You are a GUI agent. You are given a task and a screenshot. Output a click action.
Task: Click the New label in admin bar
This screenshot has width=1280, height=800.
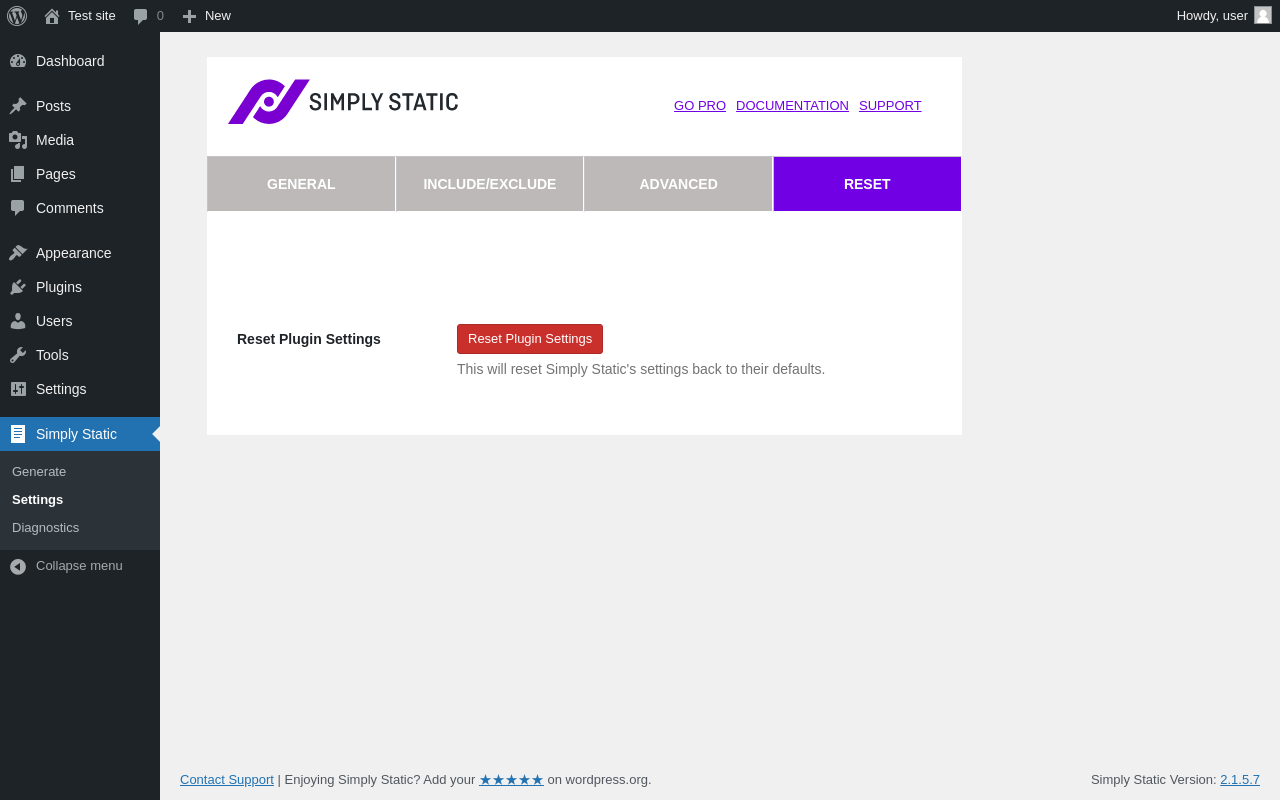coord(218,16)
